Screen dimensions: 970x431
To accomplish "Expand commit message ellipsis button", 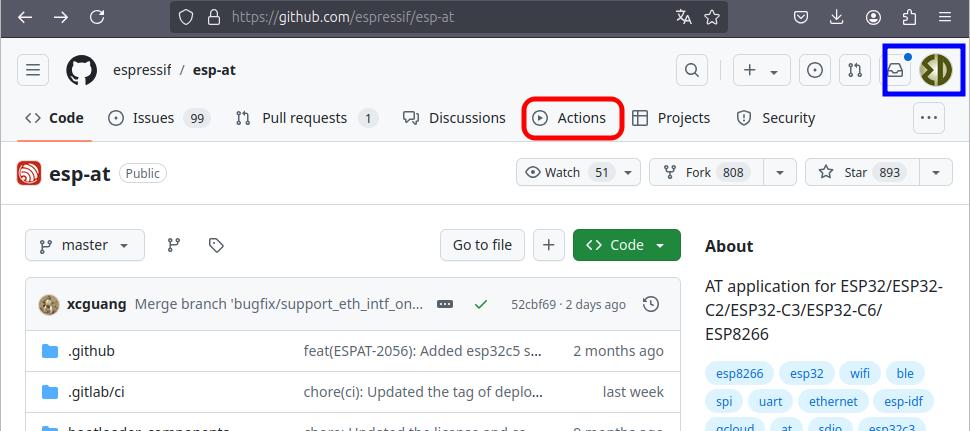I will pos(445,304).
